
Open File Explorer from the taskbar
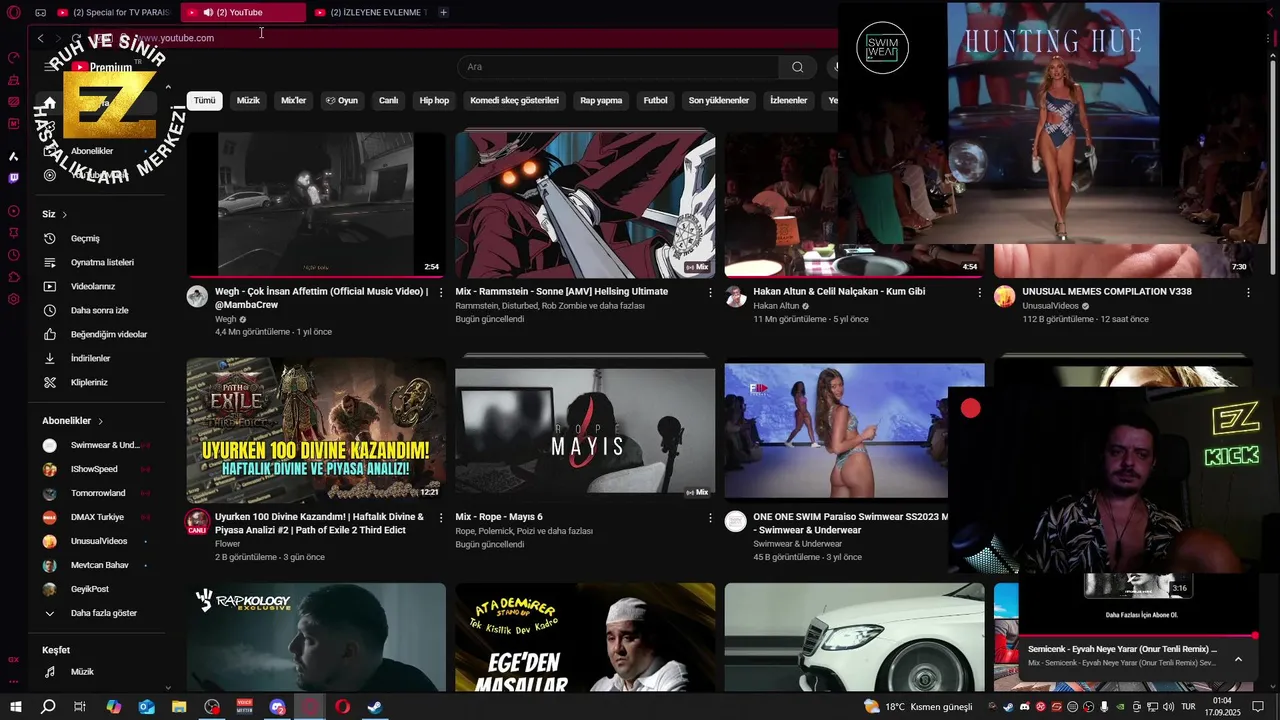[179, 706]
